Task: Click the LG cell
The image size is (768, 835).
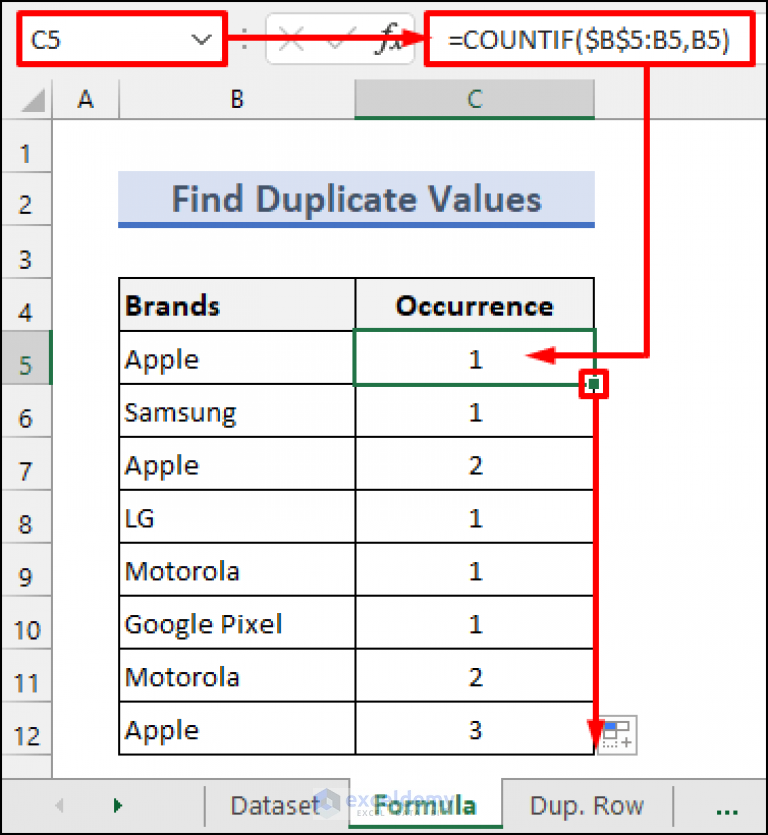Action: coord(237,517)
